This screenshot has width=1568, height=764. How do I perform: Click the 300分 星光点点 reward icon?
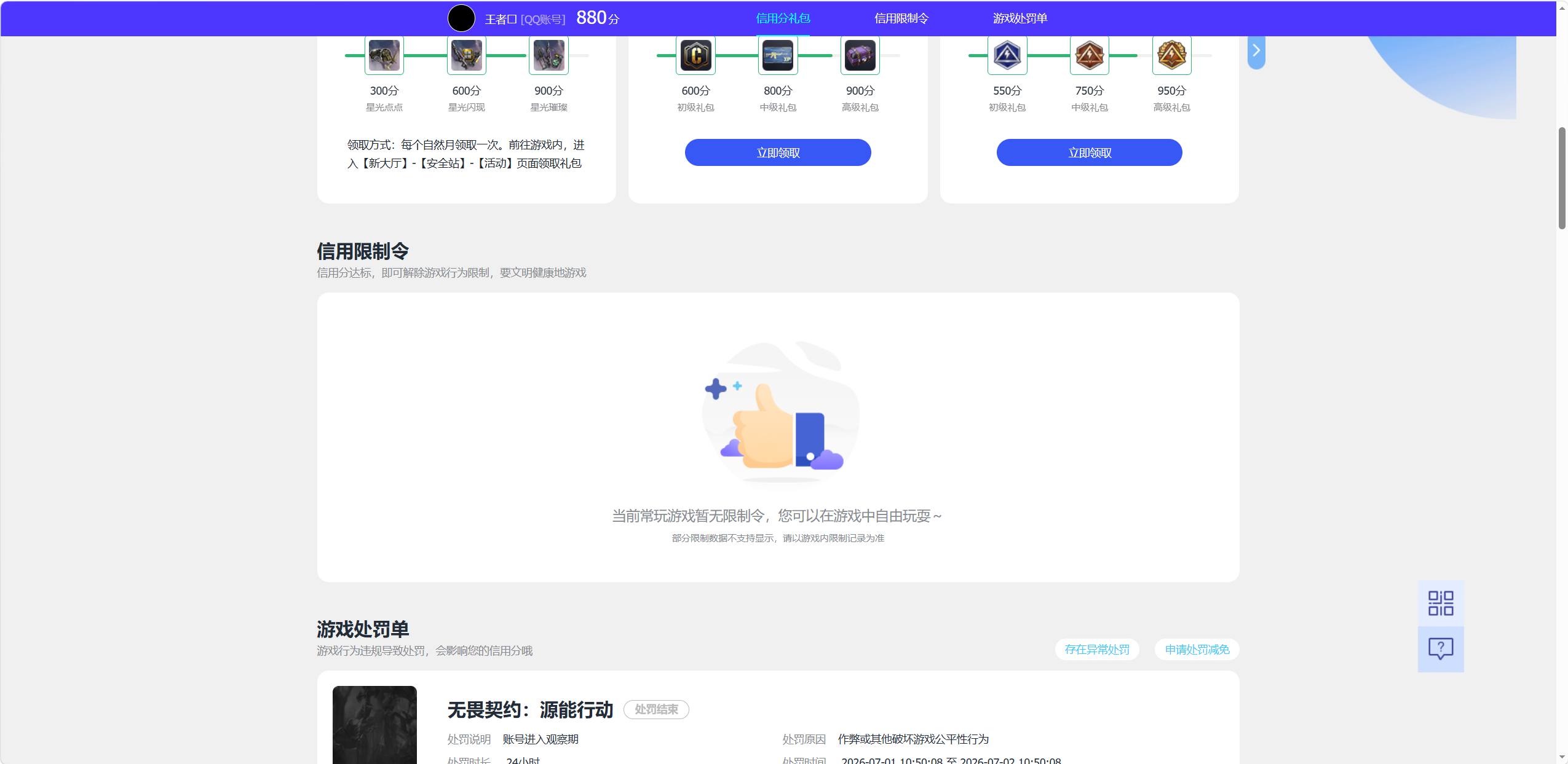point(384,55)
